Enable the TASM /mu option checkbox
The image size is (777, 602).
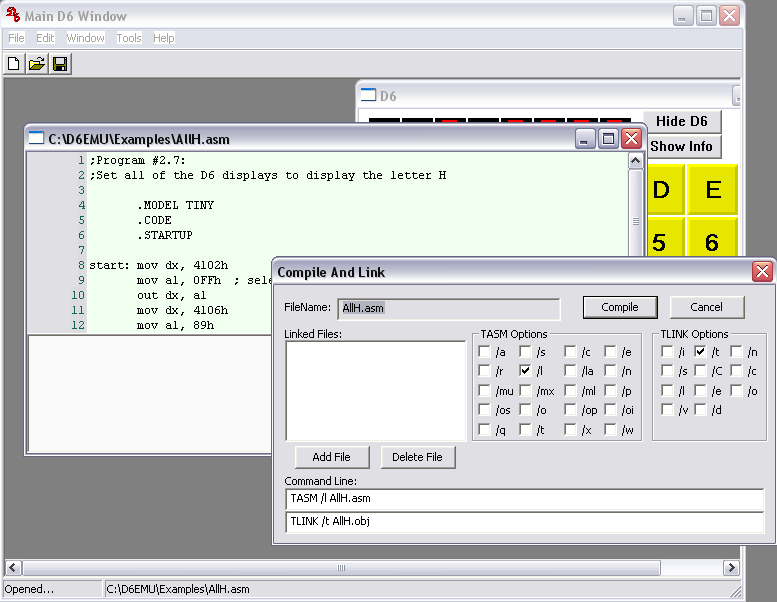(x=485, y=391)
